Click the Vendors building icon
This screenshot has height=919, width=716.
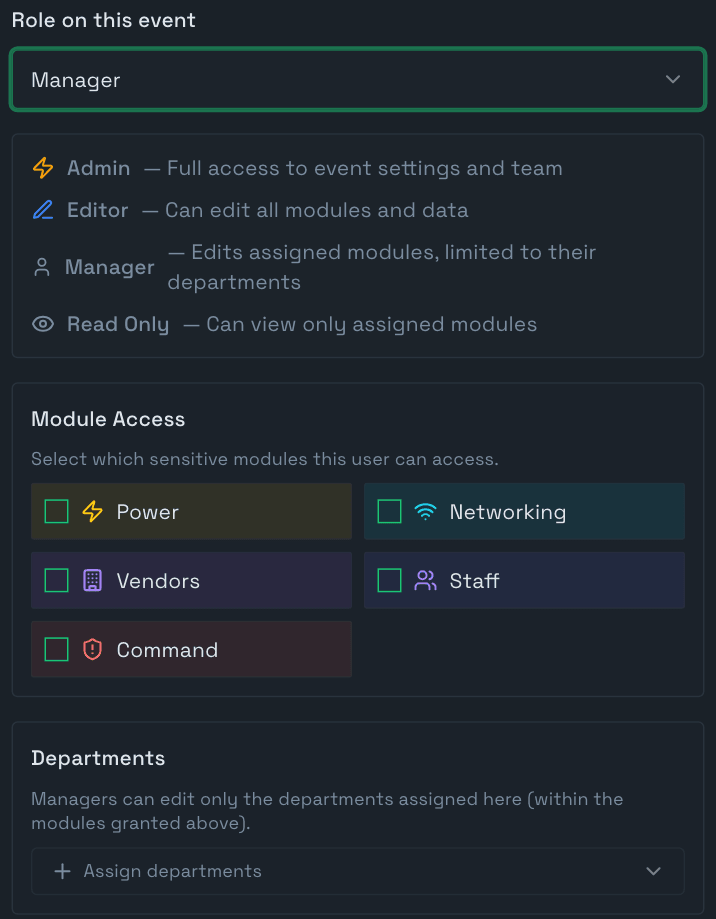coord(93,580)
